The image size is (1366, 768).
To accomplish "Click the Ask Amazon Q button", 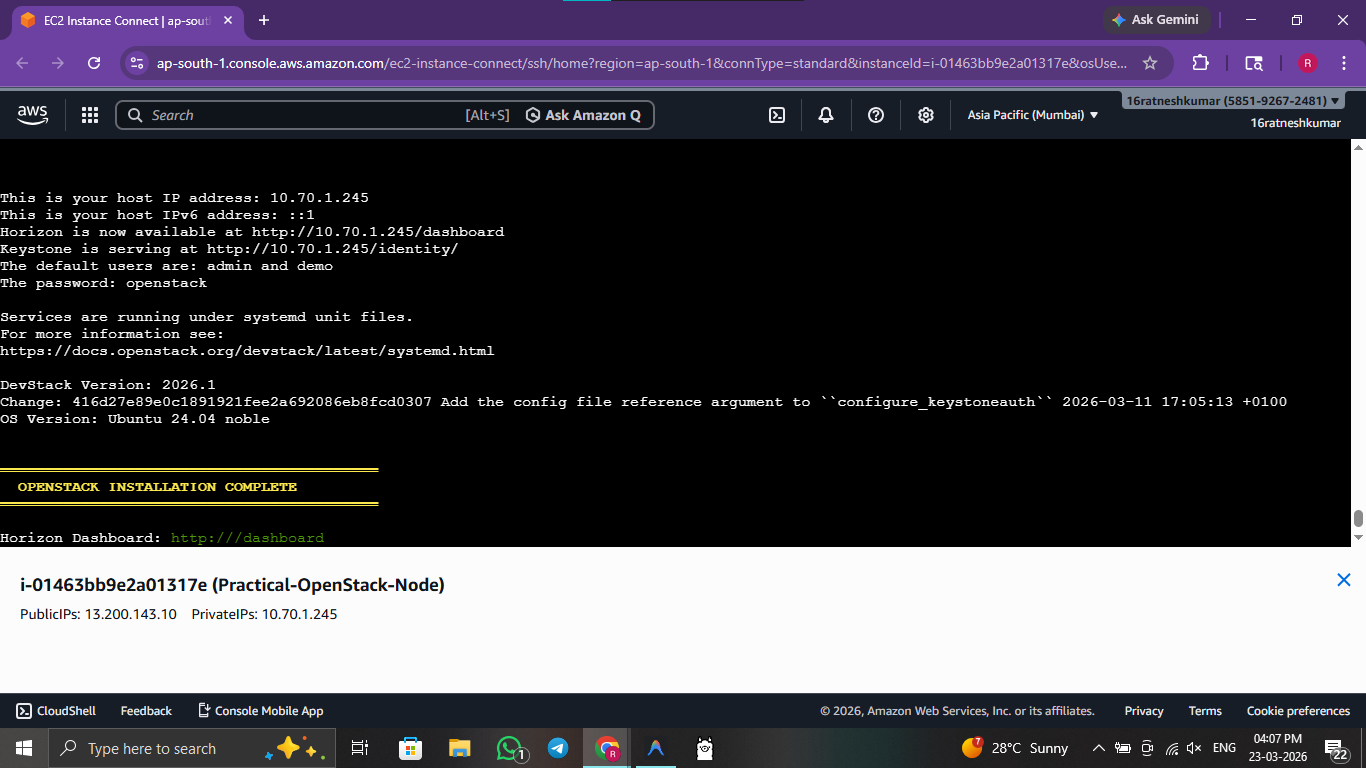I will pos(585,115).
